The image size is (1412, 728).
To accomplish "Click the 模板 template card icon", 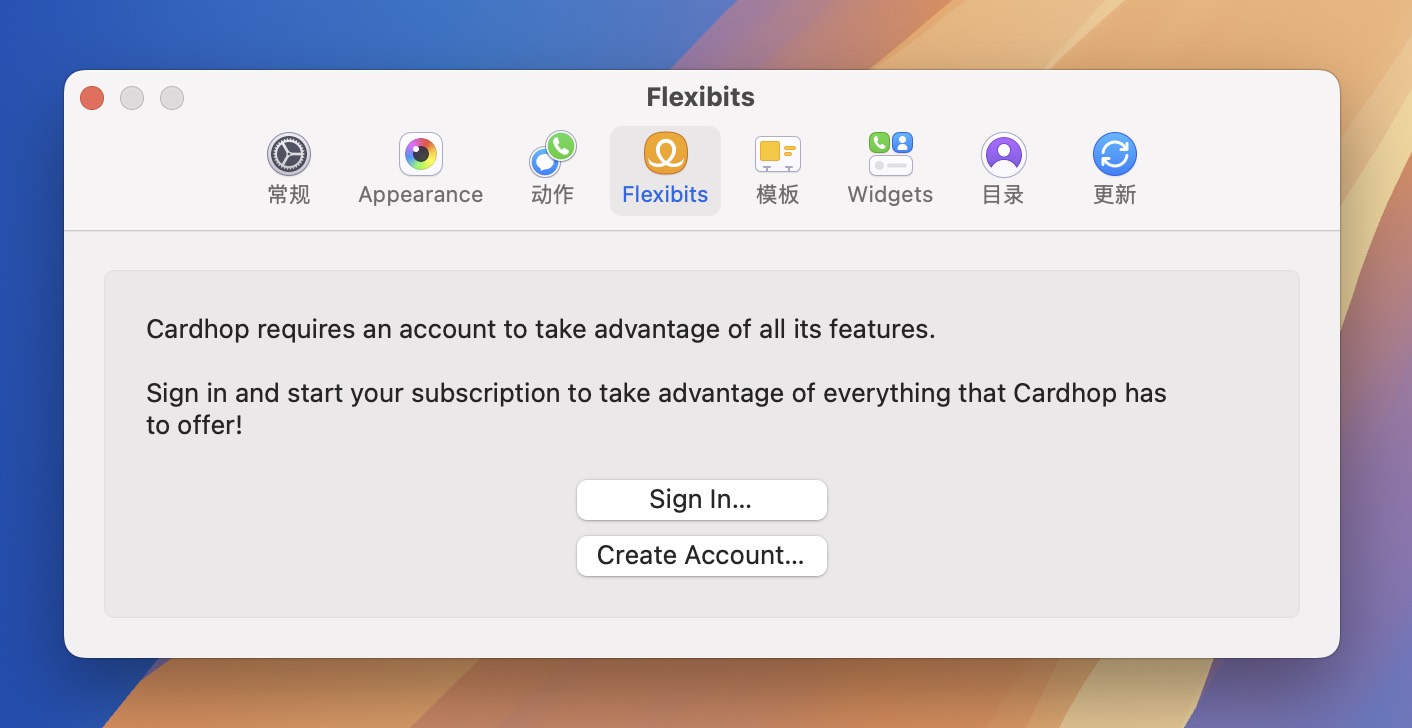I will click(777, 154).
